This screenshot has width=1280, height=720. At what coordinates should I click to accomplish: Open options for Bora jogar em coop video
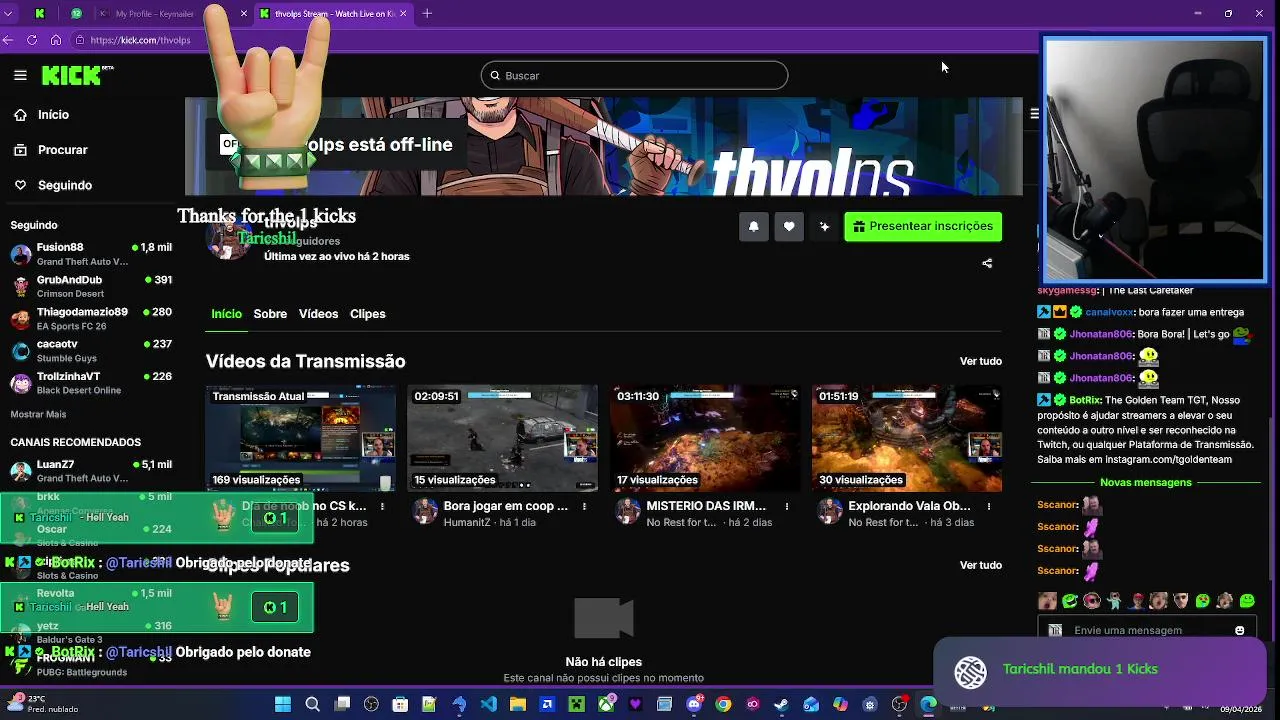(584, 506)
